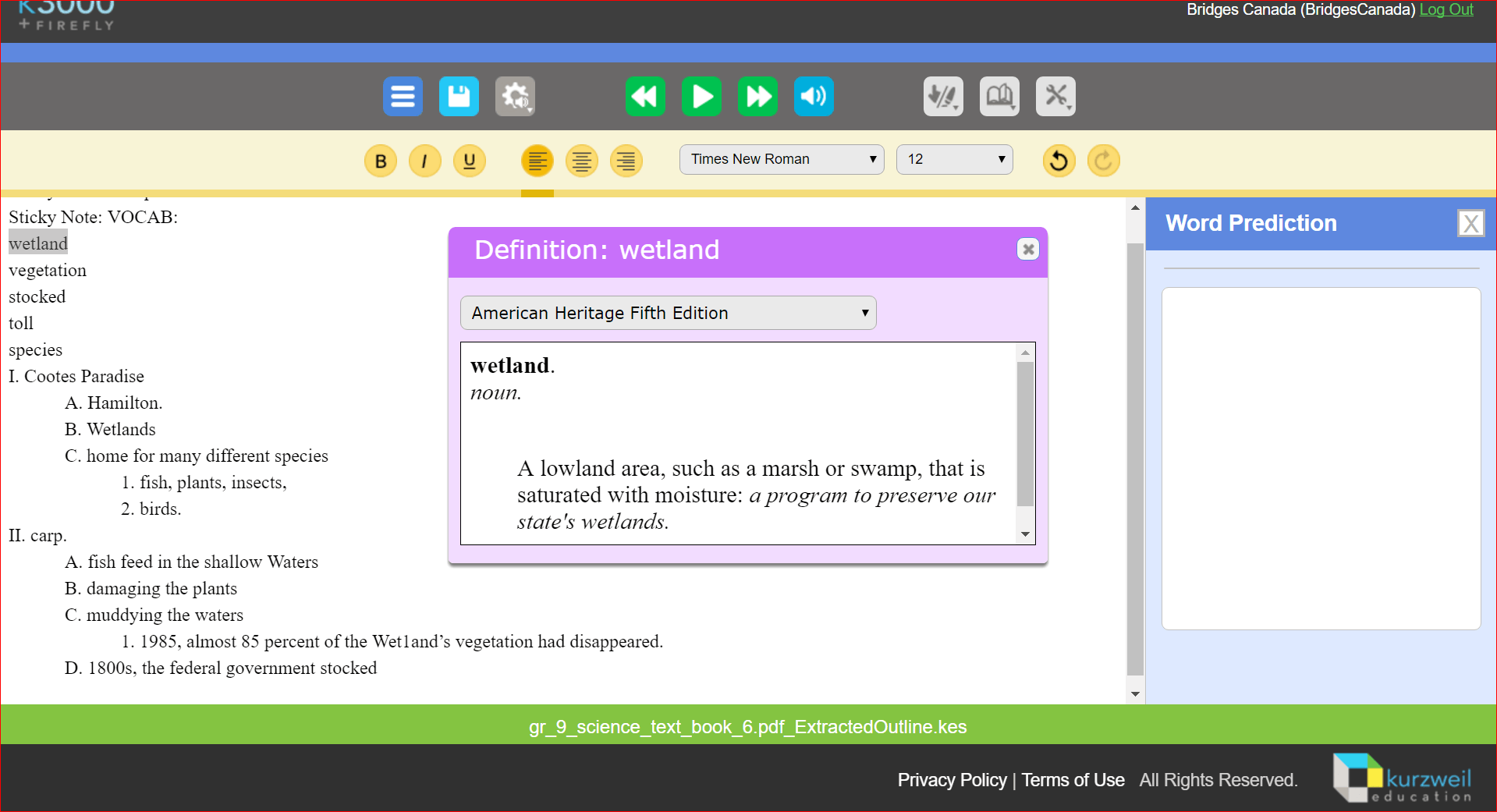Click the definition box scrollbar down arrow
1497x812 pixels.
coord(1026,534)
